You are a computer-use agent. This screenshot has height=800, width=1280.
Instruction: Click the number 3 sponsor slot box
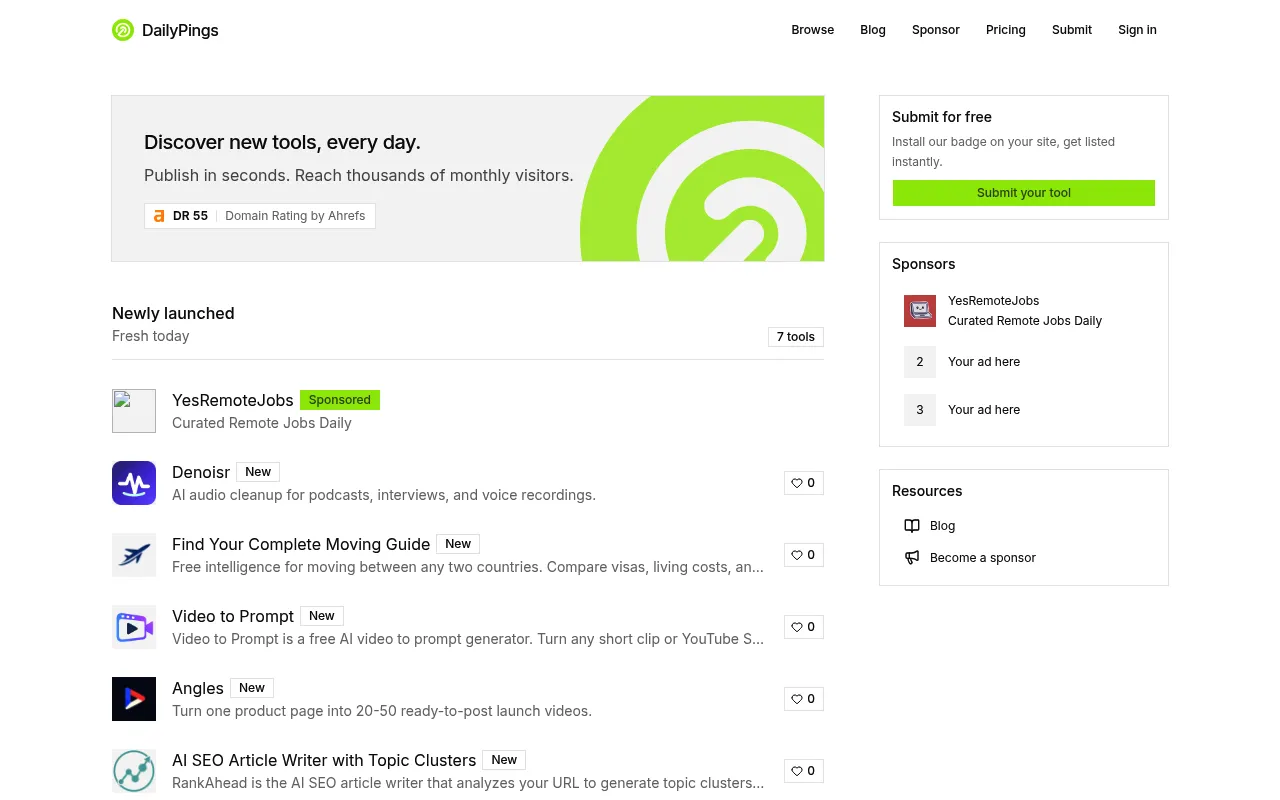[920, 410]
